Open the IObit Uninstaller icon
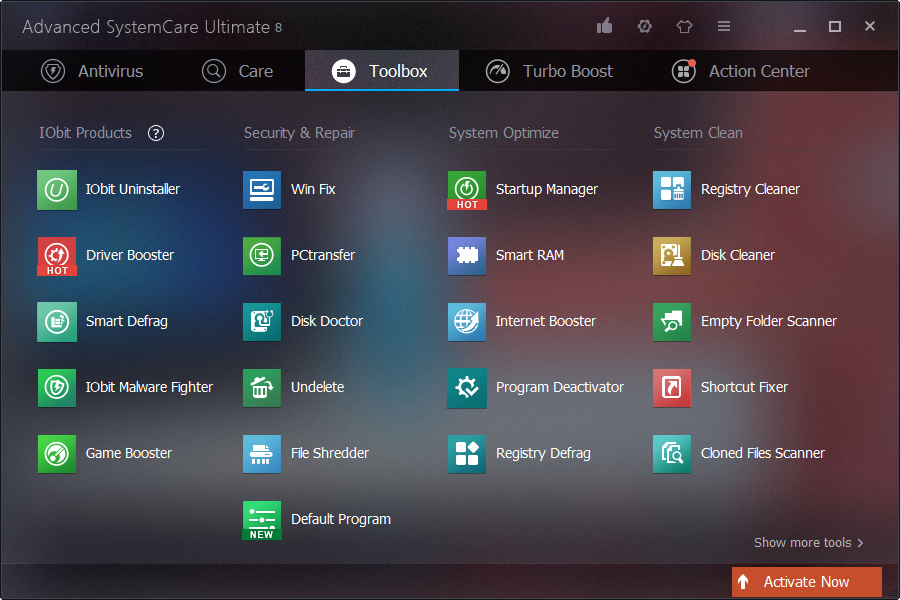Image resolution: width=900 pixels, height=600 pixels. [x=57, y=189]
